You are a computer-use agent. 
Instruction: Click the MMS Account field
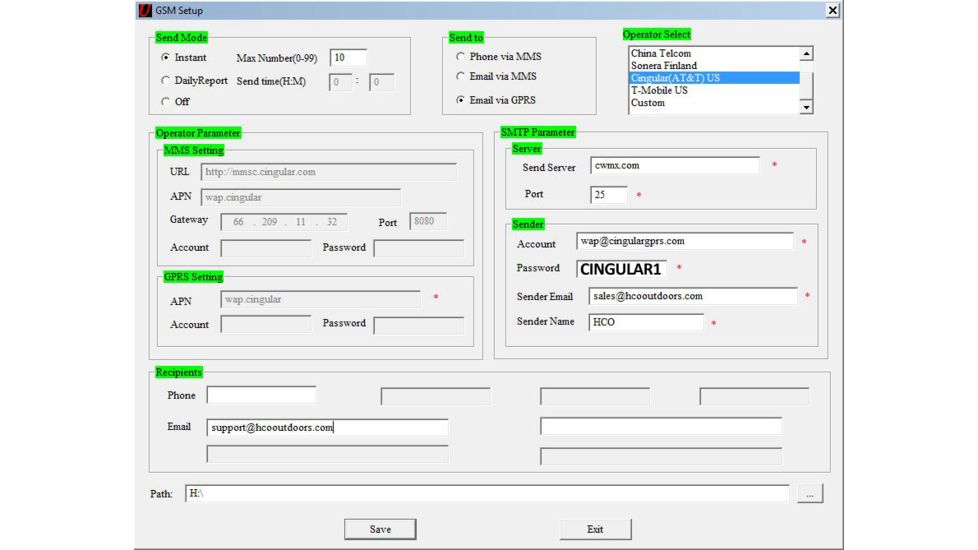pyautogui.click(x=266, y=248)
